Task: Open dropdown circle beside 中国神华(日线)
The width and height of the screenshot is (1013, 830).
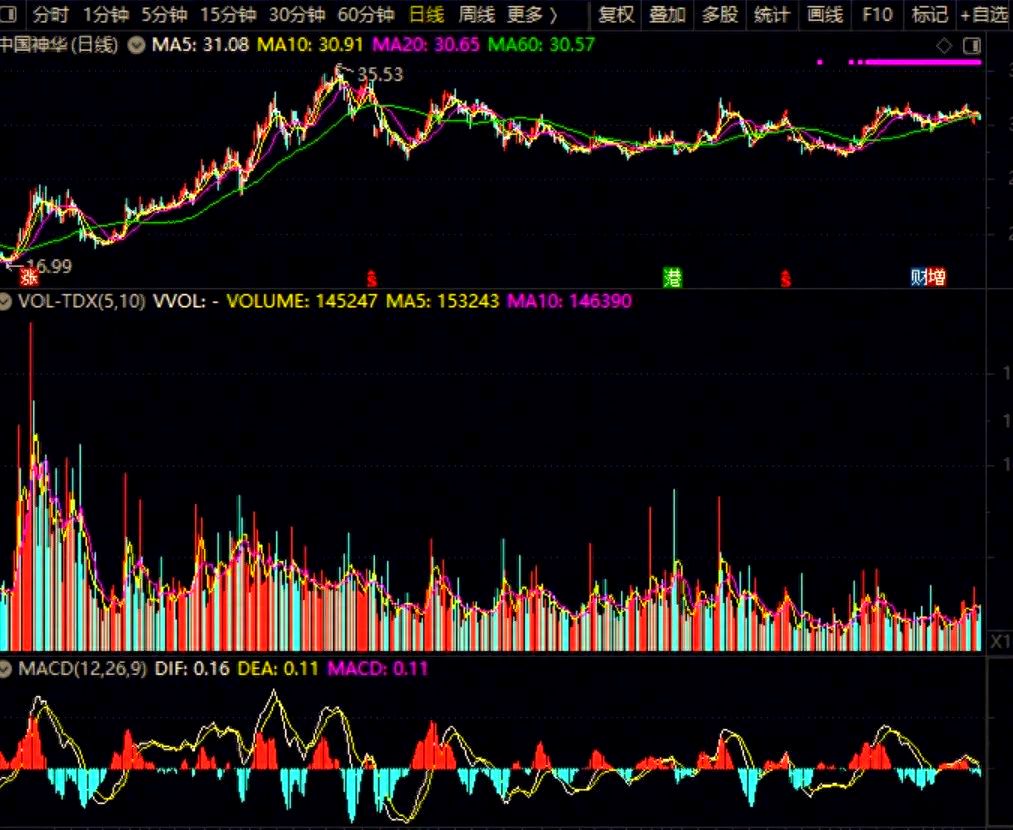Action: (136, 45)
